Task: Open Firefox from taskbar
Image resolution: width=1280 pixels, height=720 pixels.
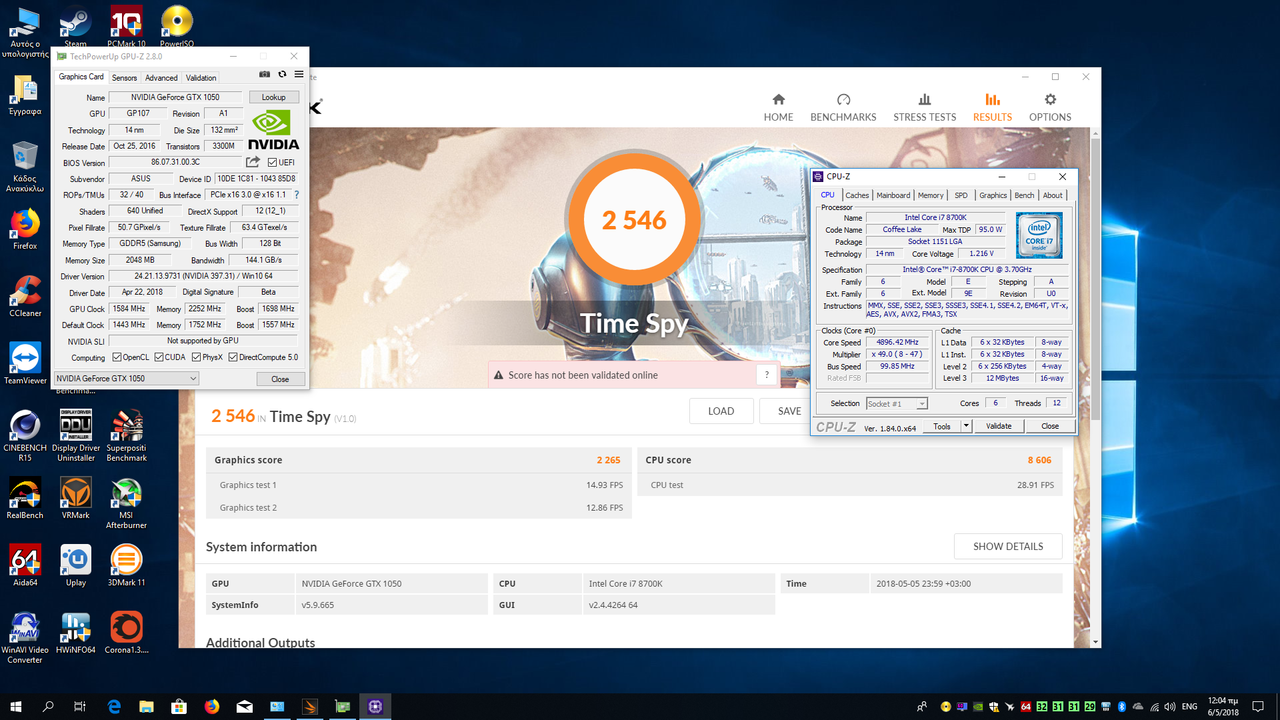Action: pos(211,706)
